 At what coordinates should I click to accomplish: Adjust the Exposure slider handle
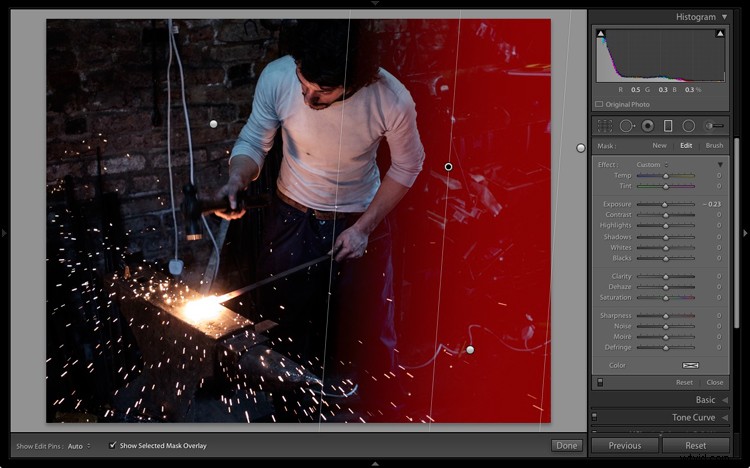point(664,205)
